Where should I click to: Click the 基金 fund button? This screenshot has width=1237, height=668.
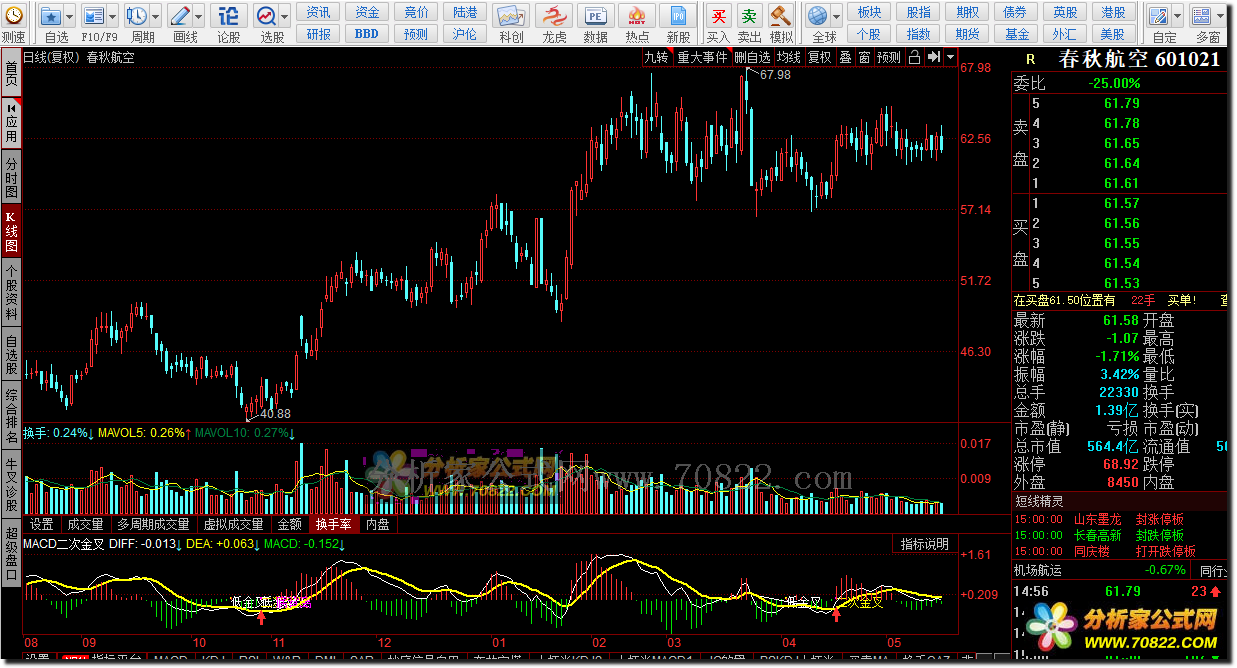click(1017, 34)
